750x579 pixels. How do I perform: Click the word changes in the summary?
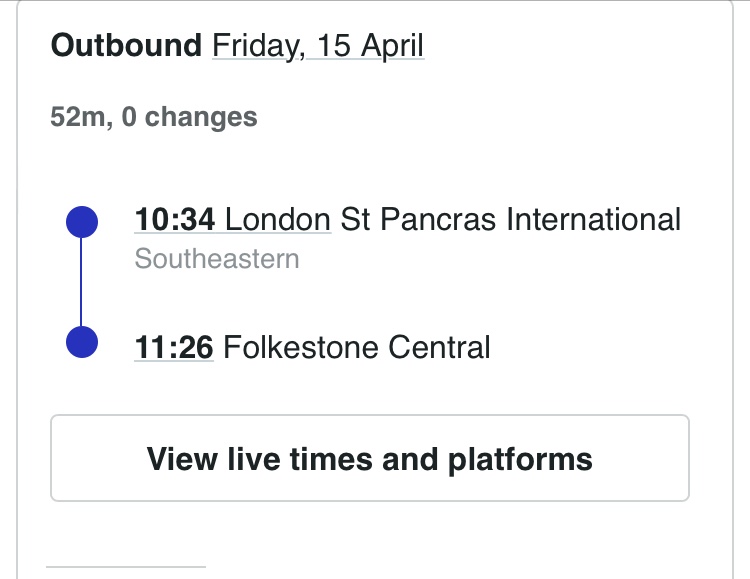click(x=201, y=117)
